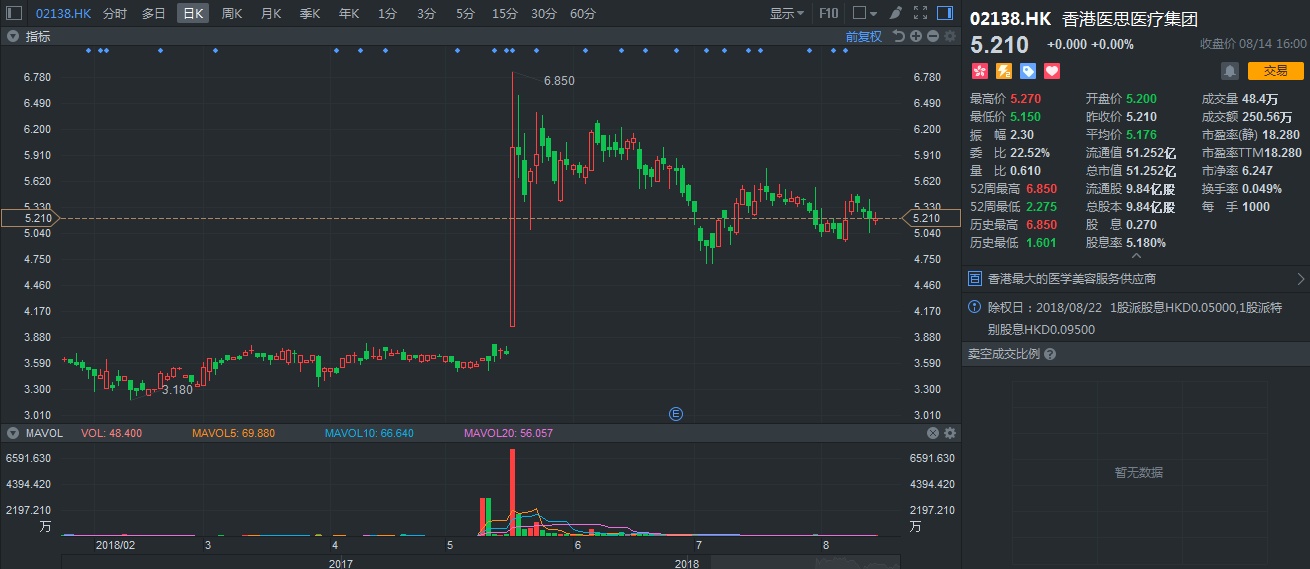Select the 月K monthly candlestick tab
Screen dimensions: 1310x569
tap(271, 14)
